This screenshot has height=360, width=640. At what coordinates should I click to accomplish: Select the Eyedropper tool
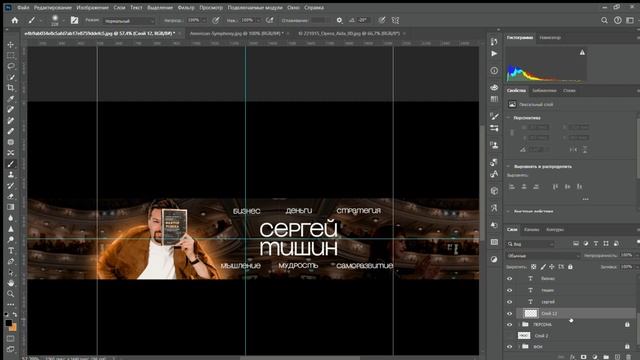(x=11, y=99)
